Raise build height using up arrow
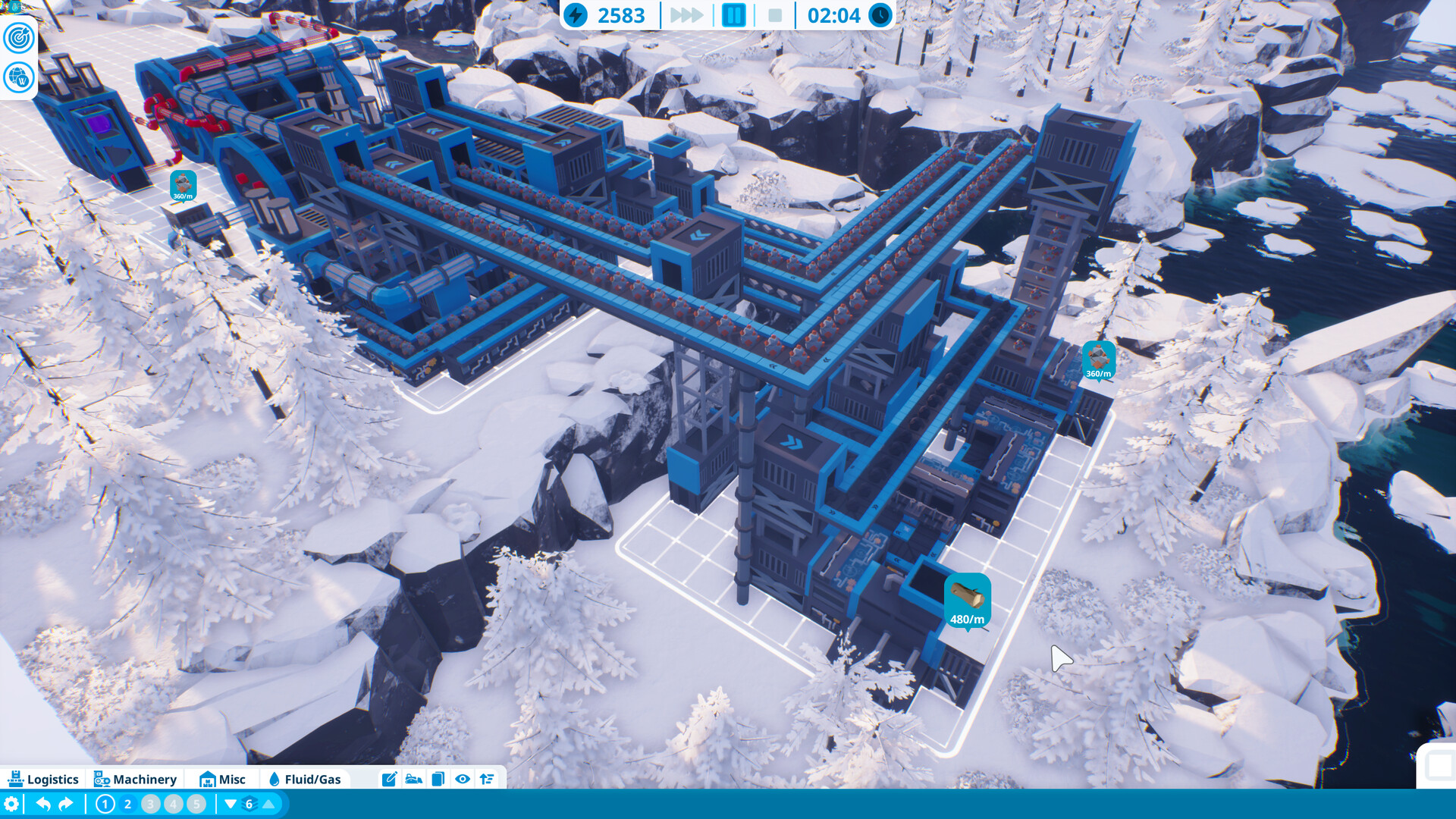1456x819 pixels. 270,803
